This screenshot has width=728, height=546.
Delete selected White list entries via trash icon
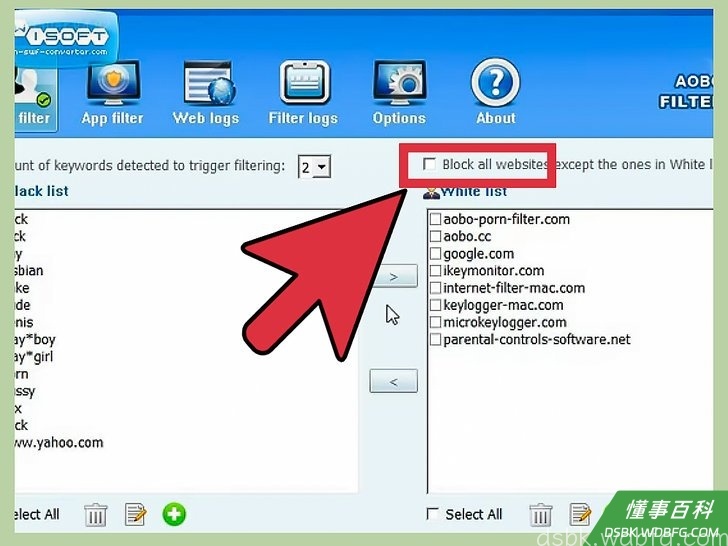[x=540, y=514]
